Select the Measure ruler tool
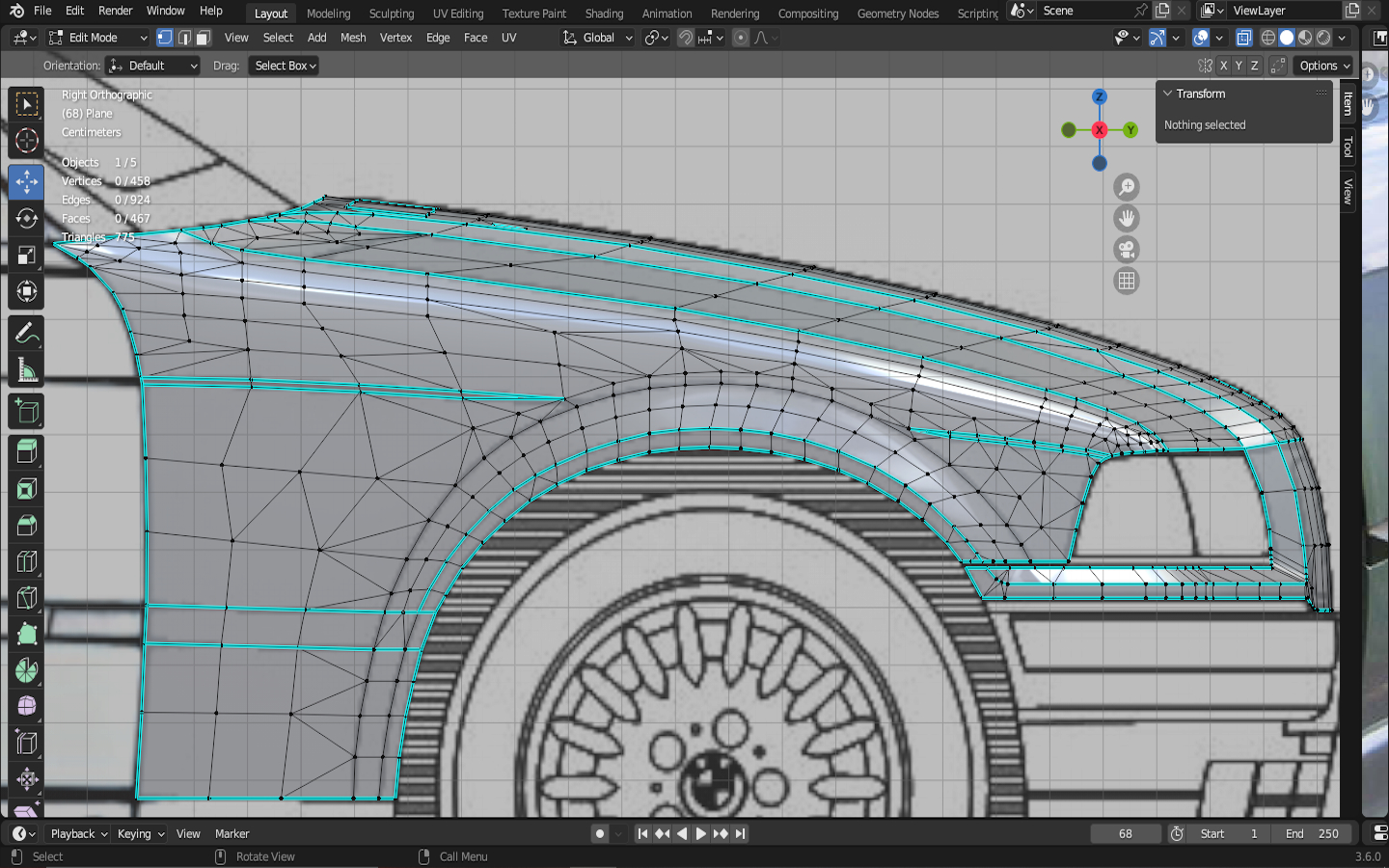Viewport: 1389px width, 868px height. point(27,371)
